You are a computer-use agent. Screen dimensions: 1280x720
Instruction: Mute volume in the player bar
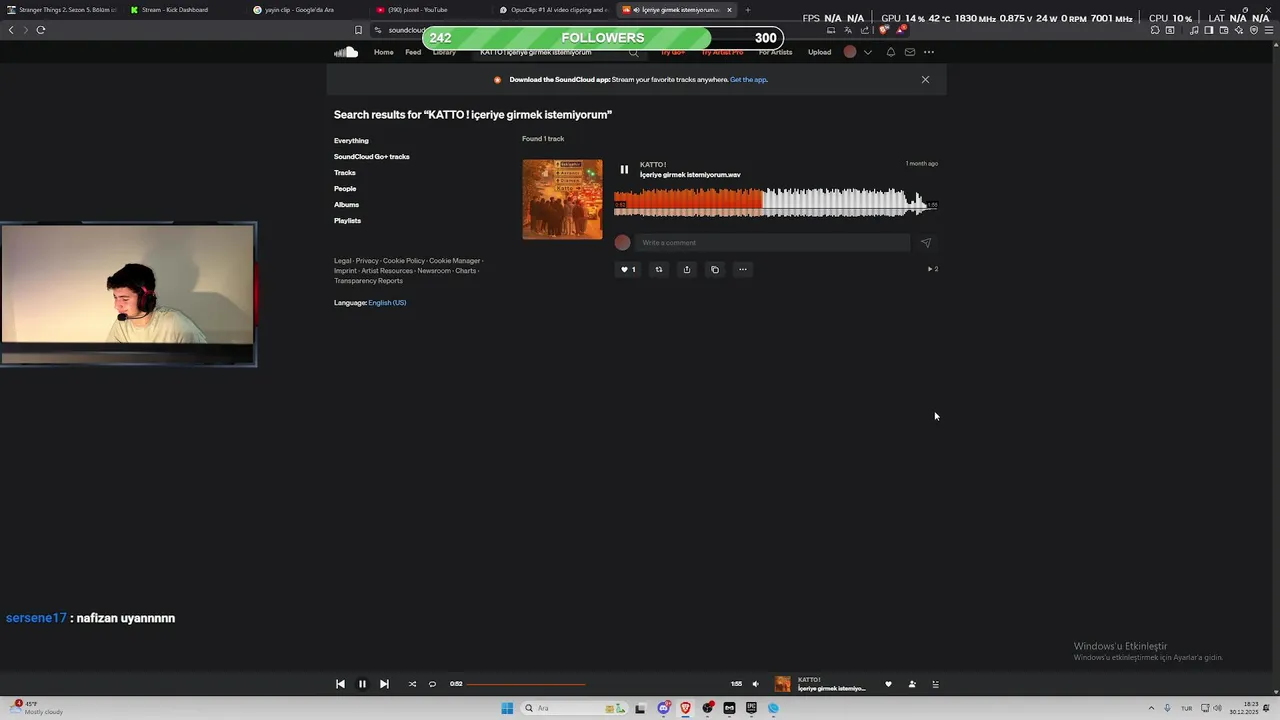755,684
